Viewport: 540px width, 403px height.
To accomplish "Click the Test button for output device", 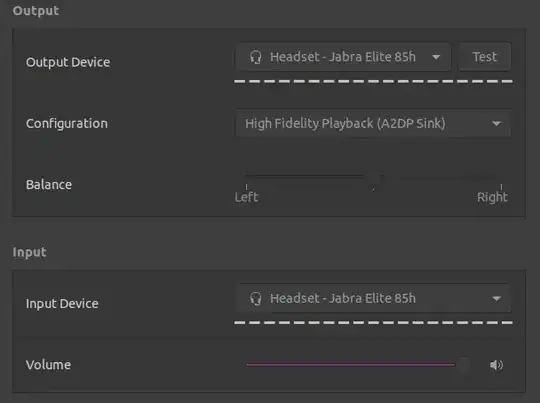I will tap(485, 57).
